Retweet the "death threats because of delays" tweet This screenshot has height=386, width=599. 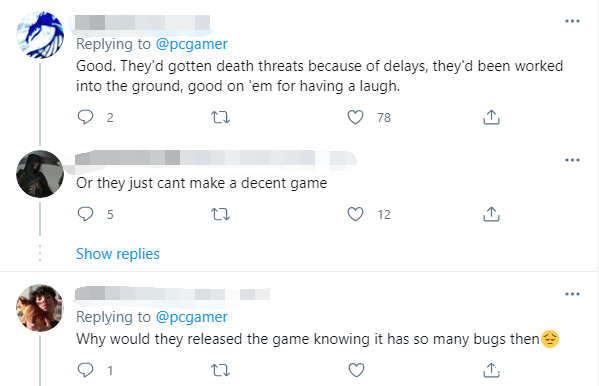tap(220, 117)
